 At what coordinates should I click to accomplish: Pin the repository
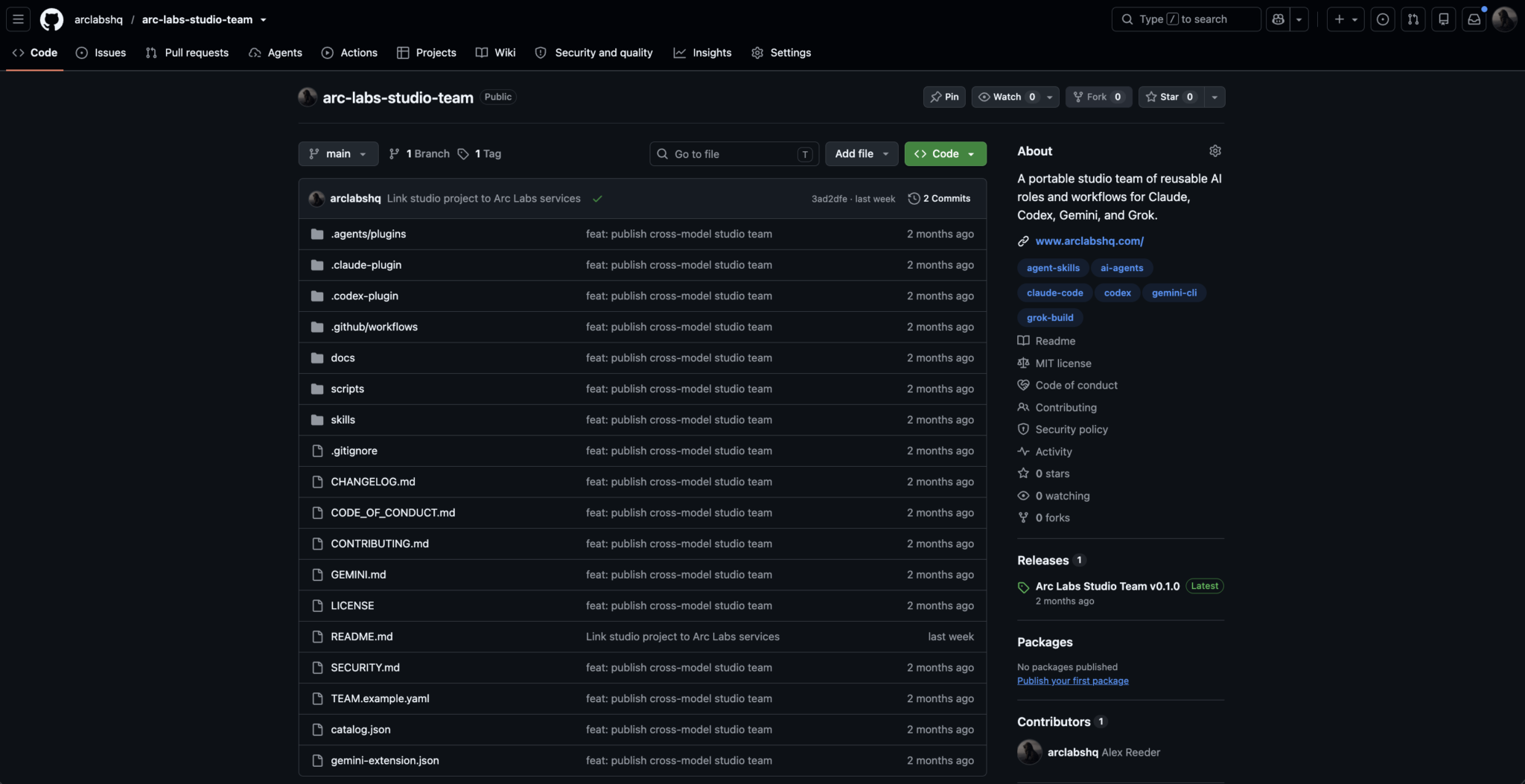[x=944, y=97]
